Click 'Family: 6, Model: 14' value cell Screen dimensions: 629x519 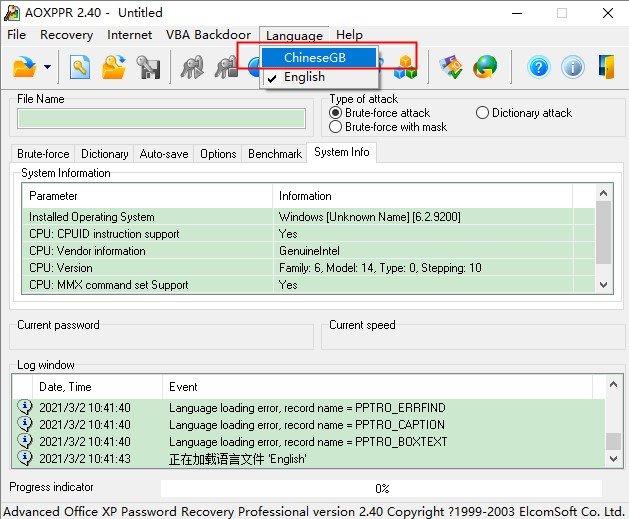pyautogui.click(x=380, y=268)
